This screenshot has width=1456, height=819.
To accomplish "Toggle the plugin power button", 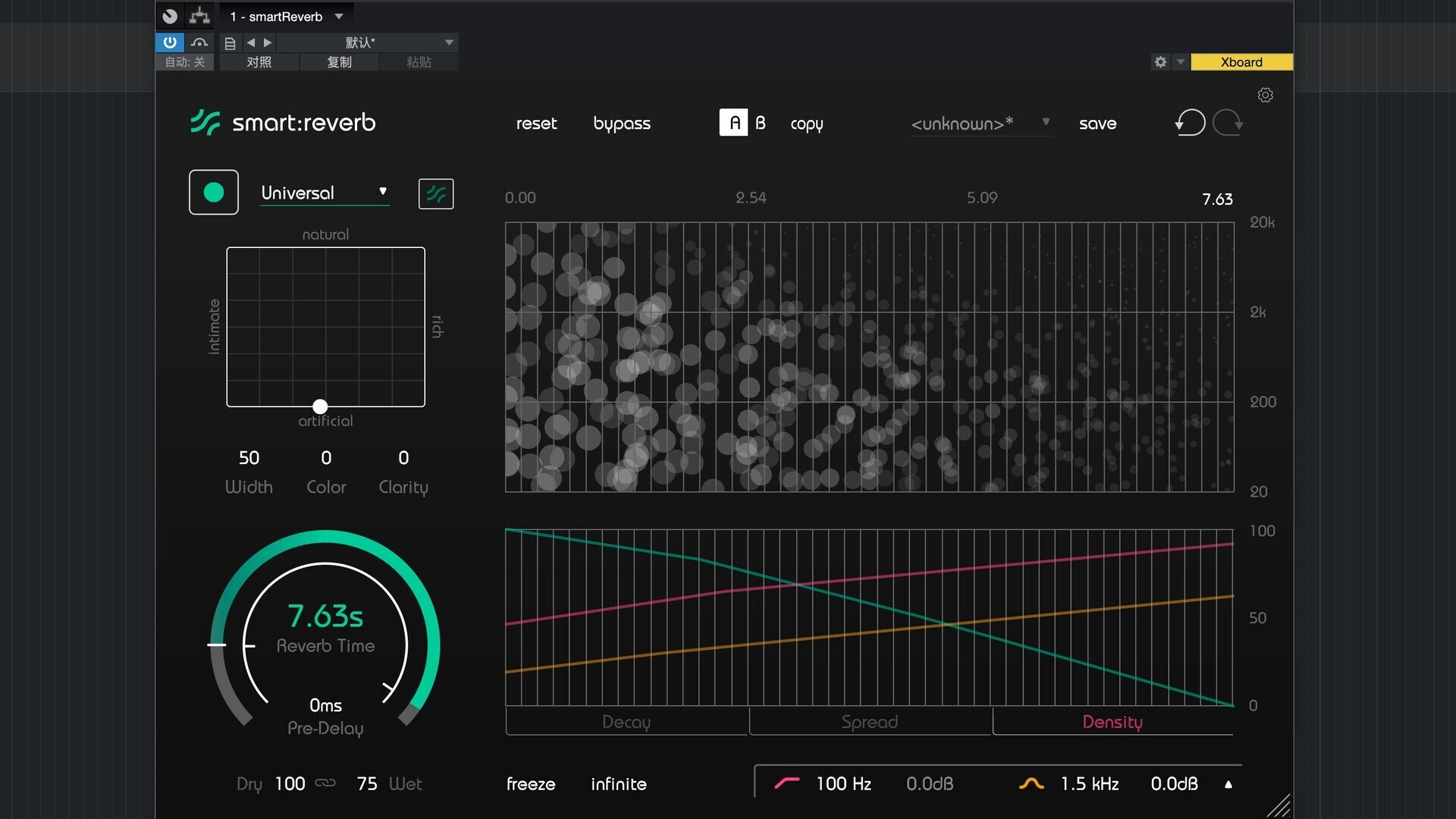I will [170, 42].
